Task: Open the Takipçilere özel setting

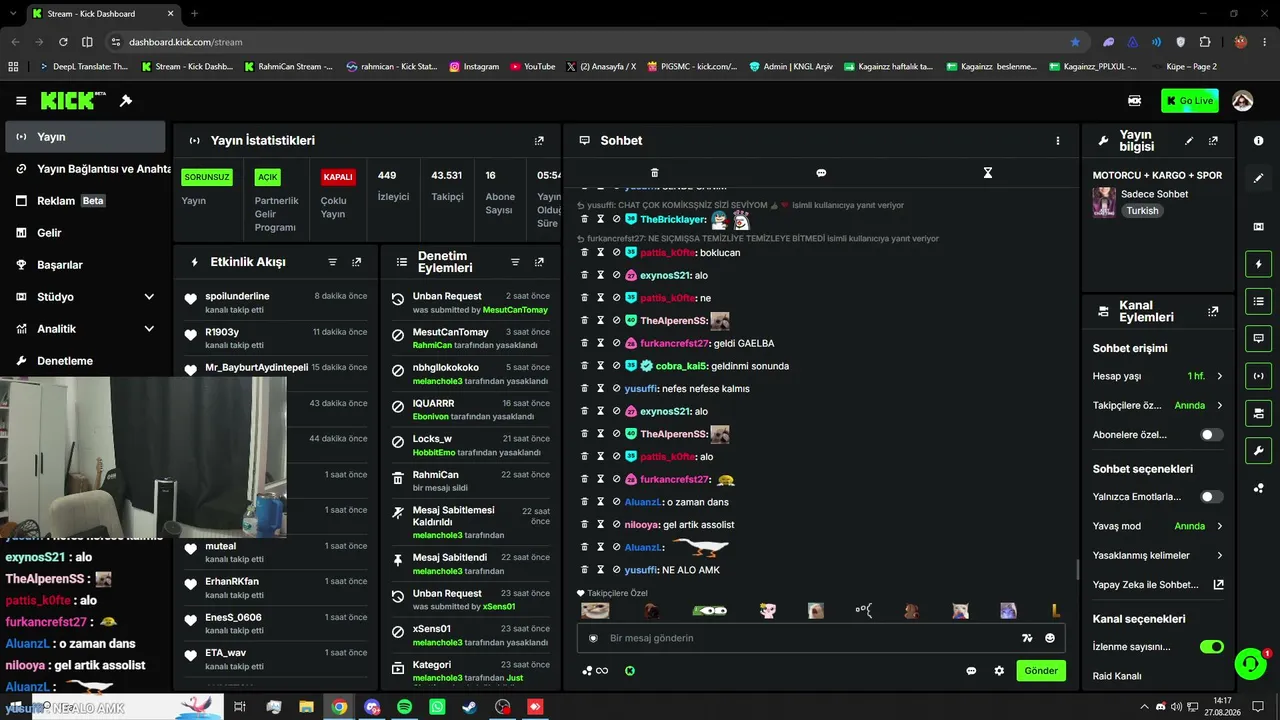Action: 1158,406
